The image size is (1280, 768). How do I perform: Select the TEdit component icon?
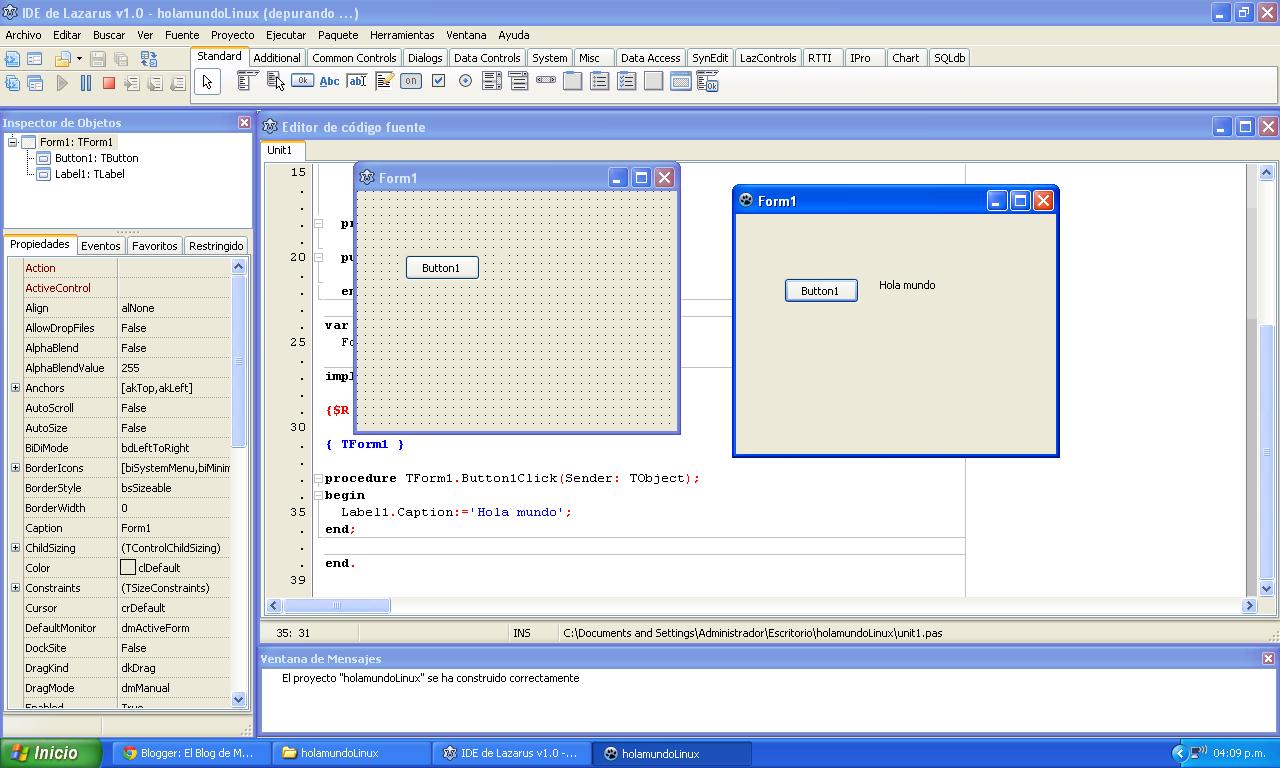pos(356,82)
